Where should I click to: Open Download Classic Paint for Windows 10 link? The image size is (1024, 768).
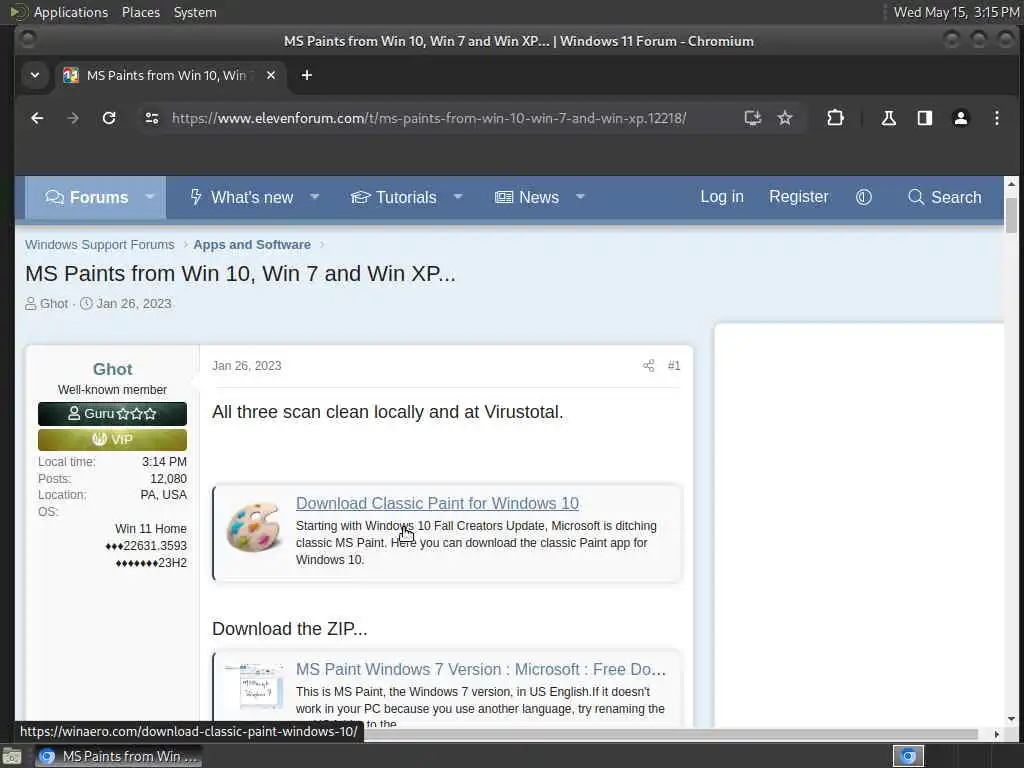click(438, 504)
